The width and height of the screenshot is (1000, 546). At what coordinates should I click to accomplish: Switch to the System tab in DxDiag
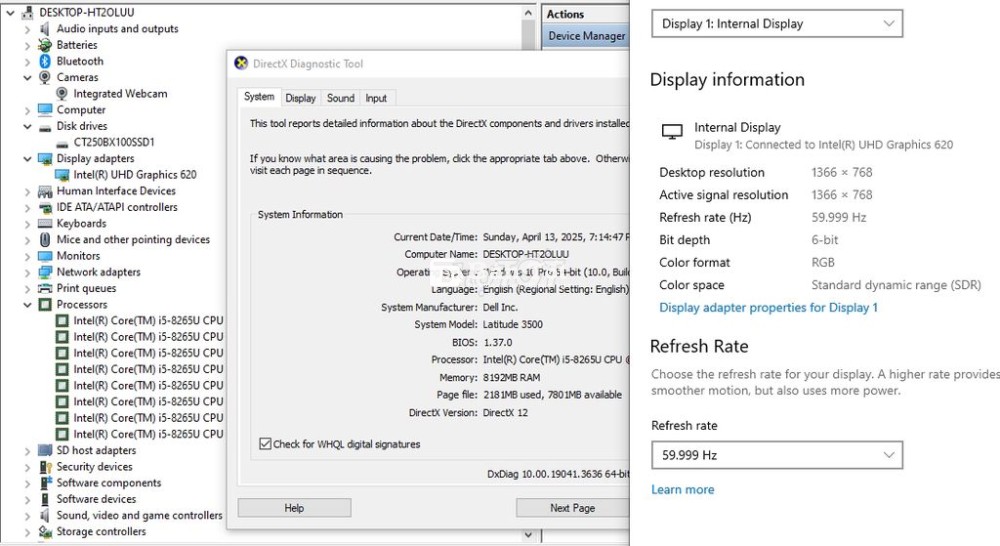pos(259,97)
